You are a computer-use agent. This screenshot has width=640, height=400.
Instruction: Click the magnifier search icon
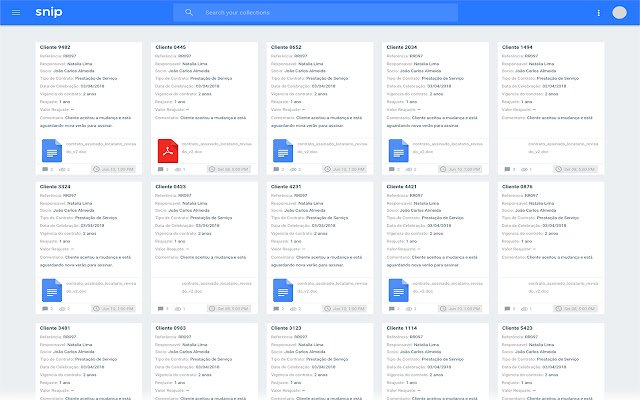click(x=189, y=13)
